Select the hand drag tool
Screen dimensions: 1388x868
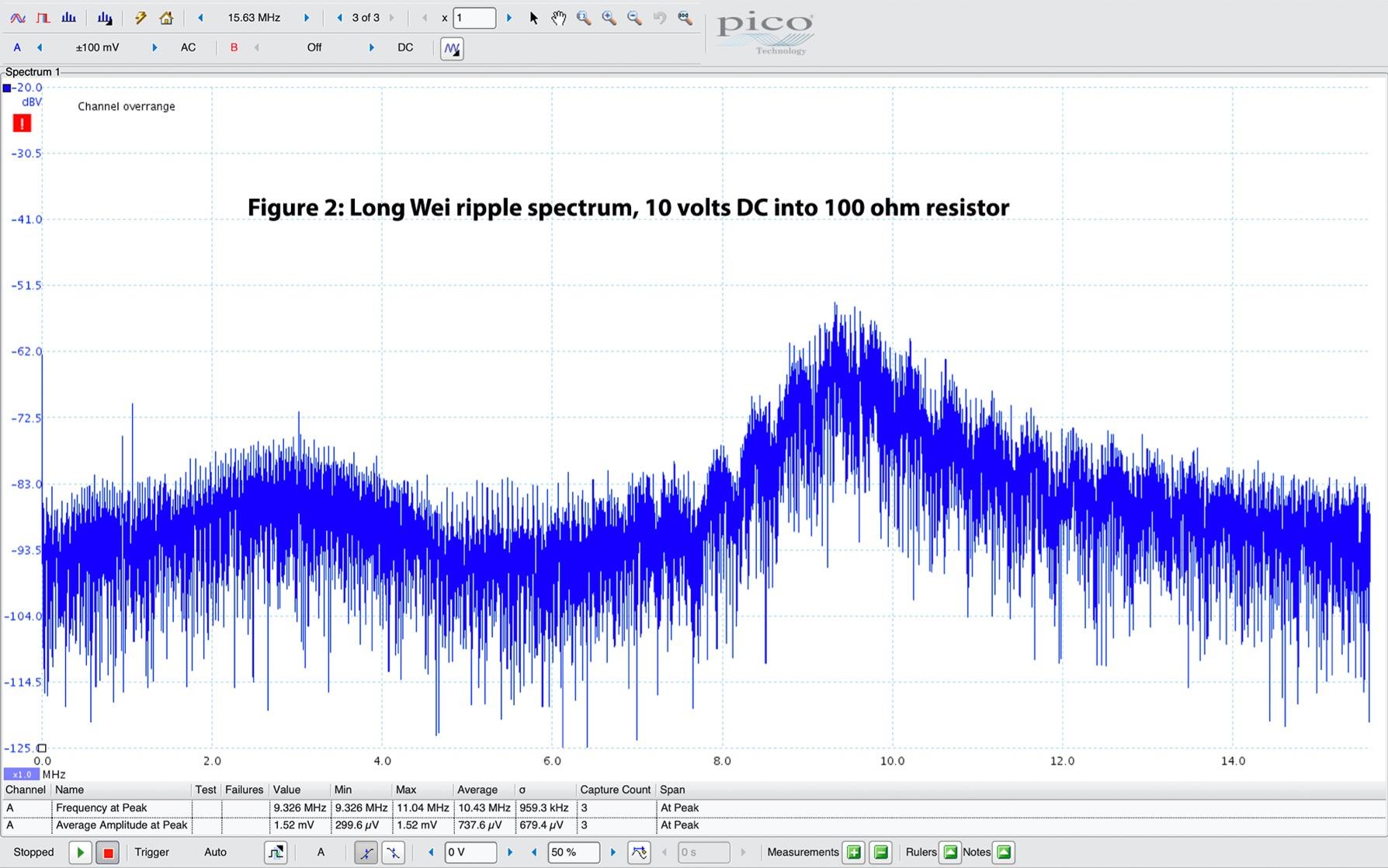(558, 18)
